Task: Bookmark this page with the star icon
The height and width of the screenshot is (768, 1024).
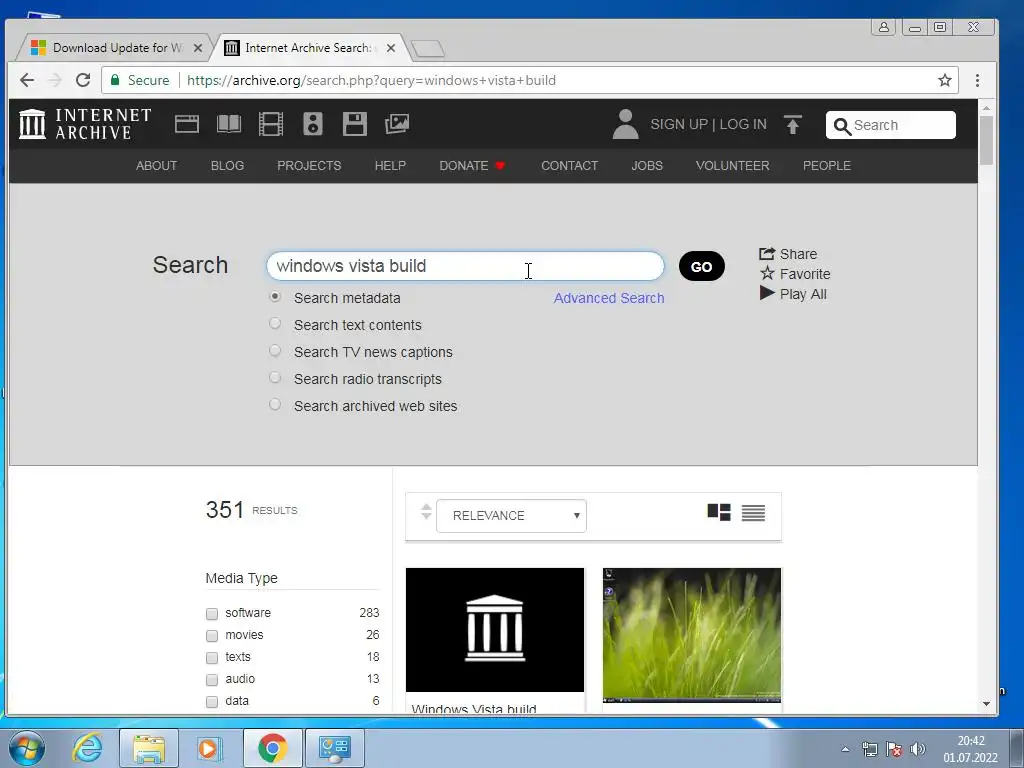Action: pyautogui.click(x=944, y=80)
